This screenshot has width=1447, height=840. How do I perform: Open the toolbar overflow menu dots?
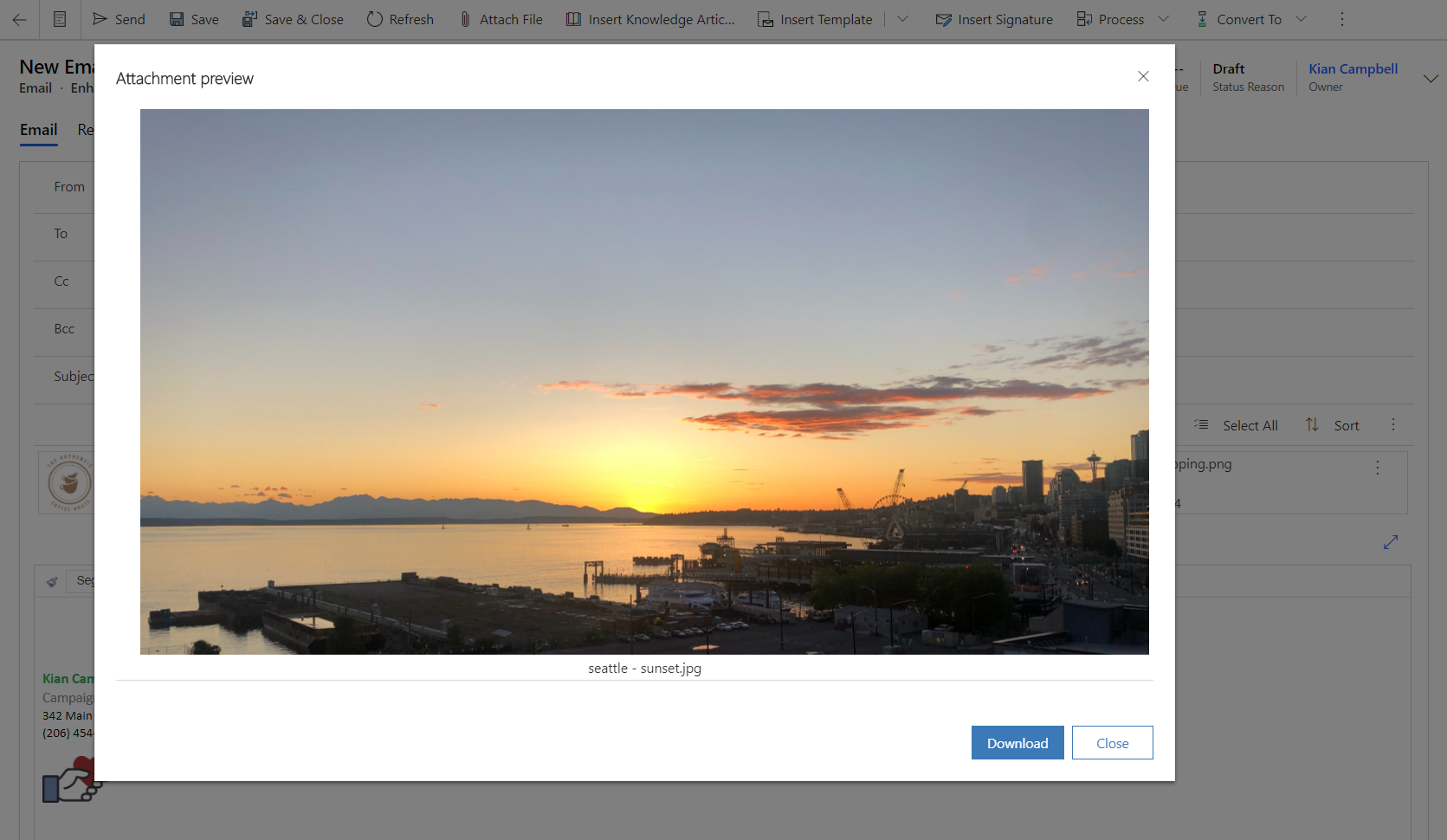pos(1342,19)
